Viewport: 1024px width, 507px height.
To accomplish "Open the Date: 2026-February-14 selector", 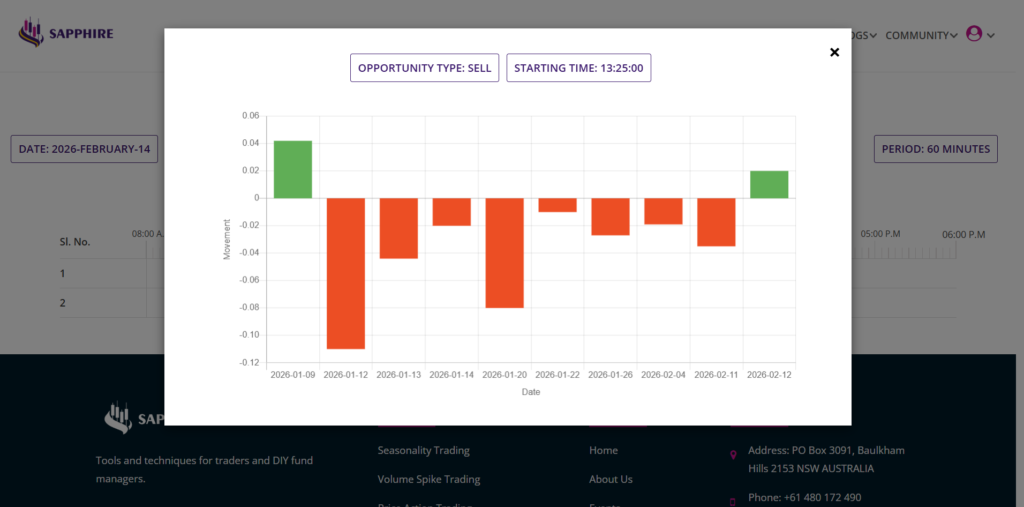I will (84, 149).
